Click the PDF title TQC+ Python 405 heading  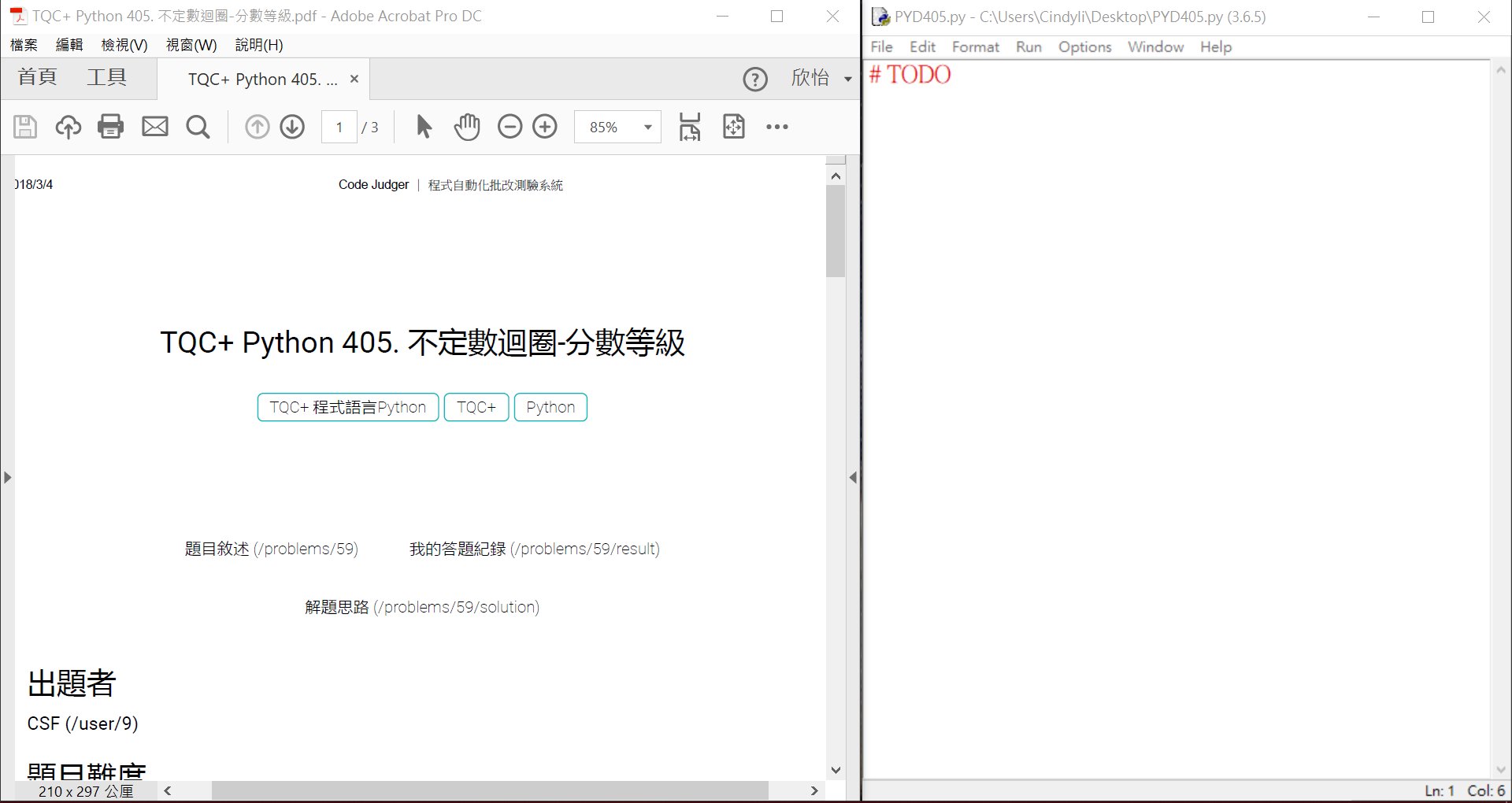(422, 342)
